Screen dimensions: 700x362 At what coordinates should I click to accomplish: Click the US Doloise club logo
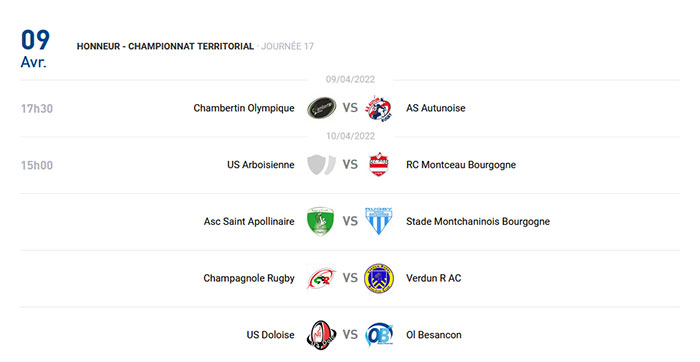[x=321, y=335]
